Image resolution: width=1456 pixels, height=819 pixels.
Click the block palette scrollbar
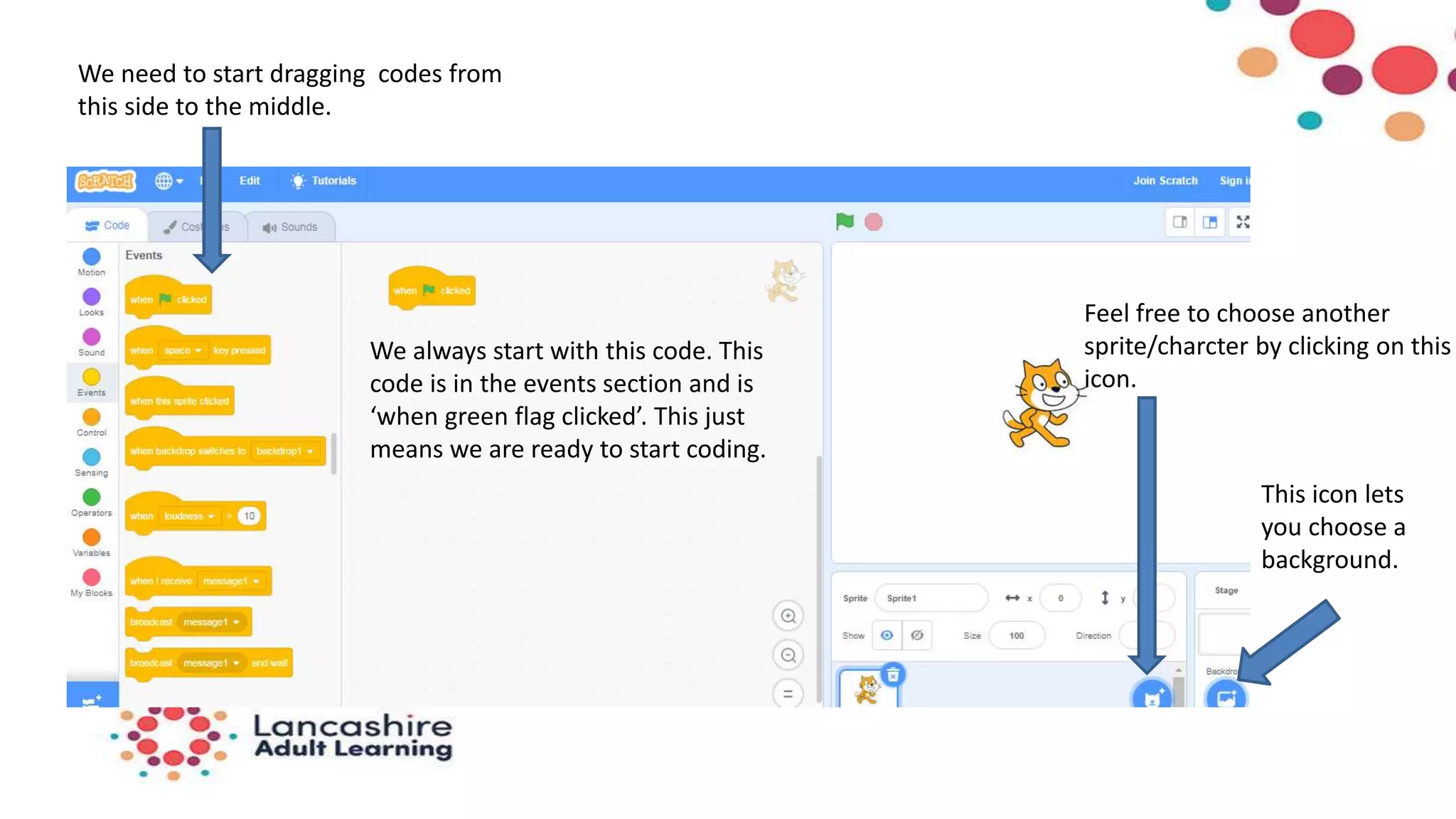pyautogui.click(x=334, y=453)
